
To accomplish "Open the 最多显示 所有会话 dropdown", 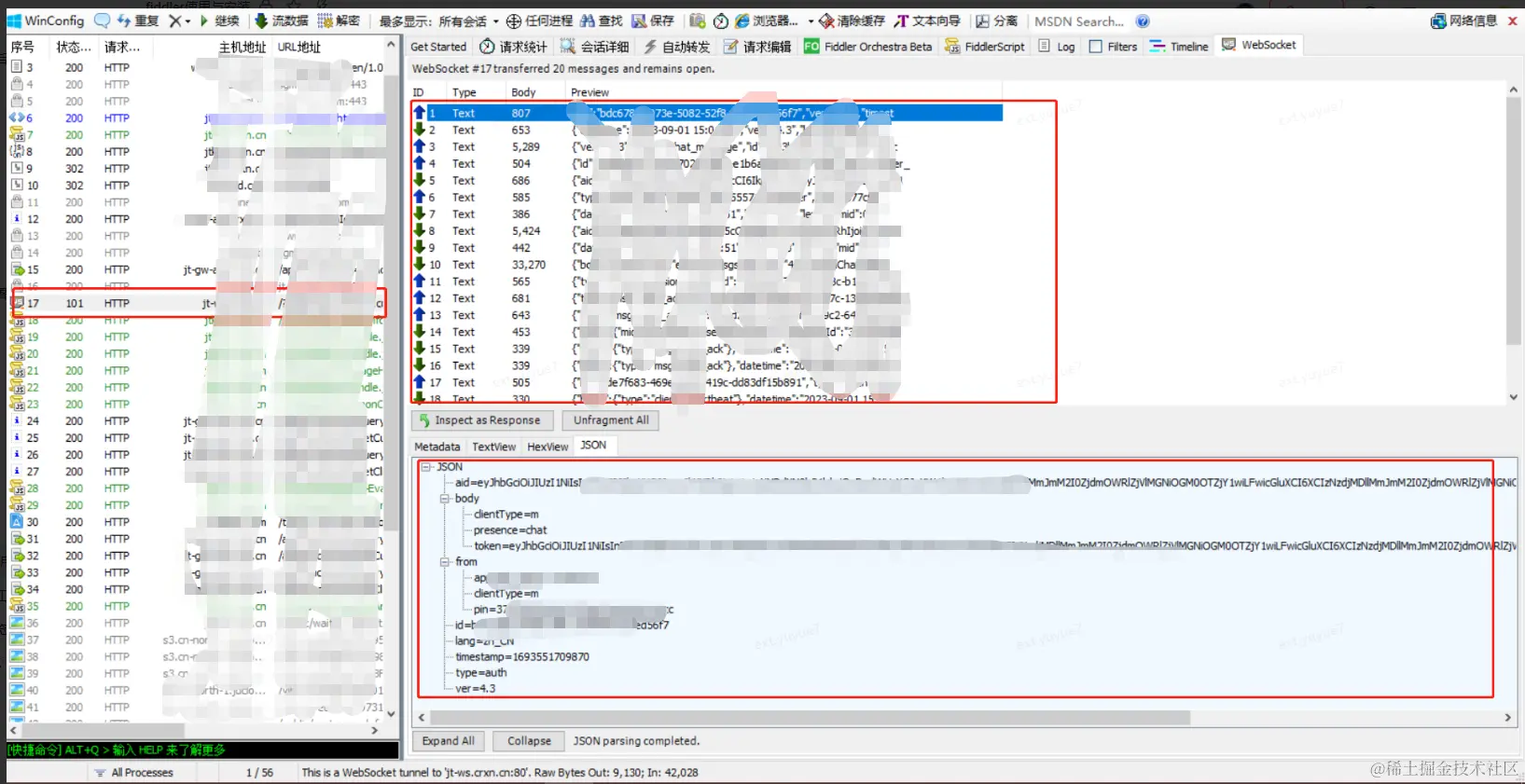I will (x=438, y=21).
